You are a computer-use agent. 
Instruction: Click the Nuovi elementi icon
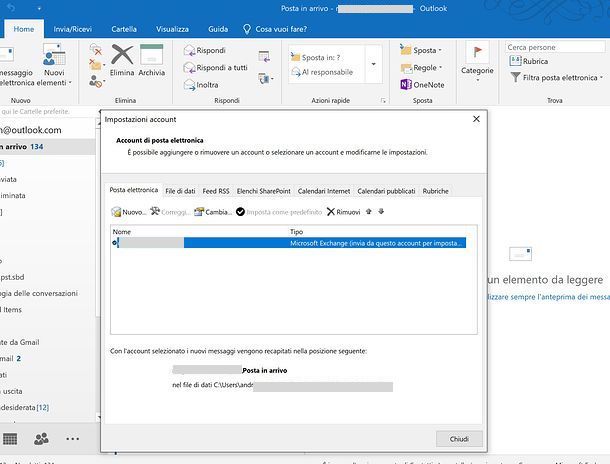point(54,54)
